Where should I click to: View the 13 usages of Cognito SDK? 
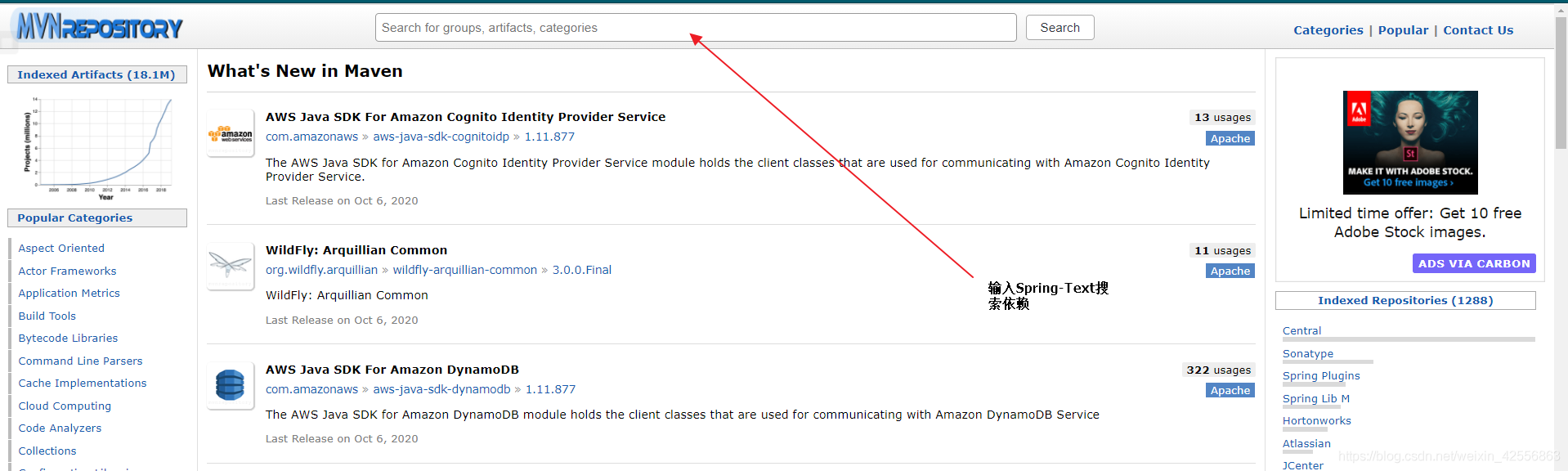(1222, 118)
